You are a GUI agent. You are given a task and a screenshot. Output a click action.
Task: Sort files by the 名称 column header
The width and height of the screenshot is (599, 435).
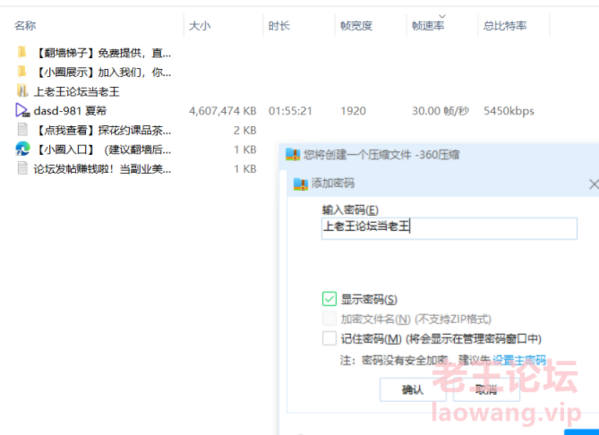25,26
